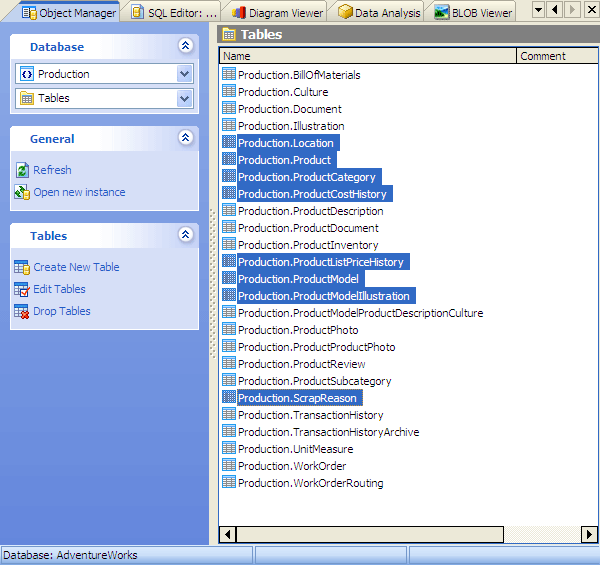This screenshot has width=600, height=565.
Task: Click the Data Analysis tab cube icon
Action: click(x=345, y=12)
